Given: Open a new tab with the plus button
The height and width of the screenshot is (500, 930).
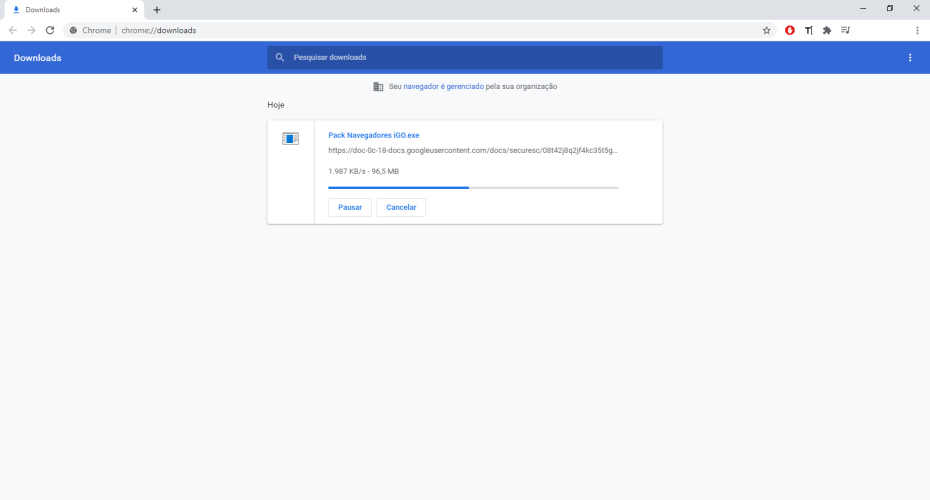Looking at the screenshot, I should [157, 9].
